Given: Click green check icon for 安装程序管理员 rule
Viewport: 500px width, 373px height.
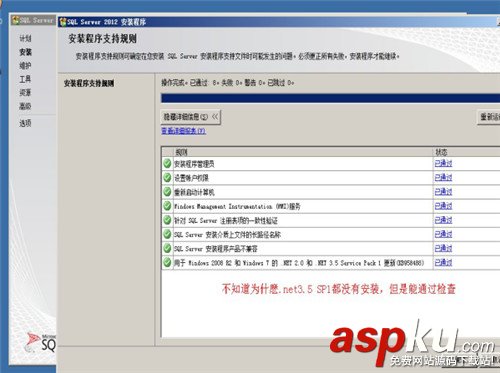Looking at the screenshot, I should (x=167, y=163).
